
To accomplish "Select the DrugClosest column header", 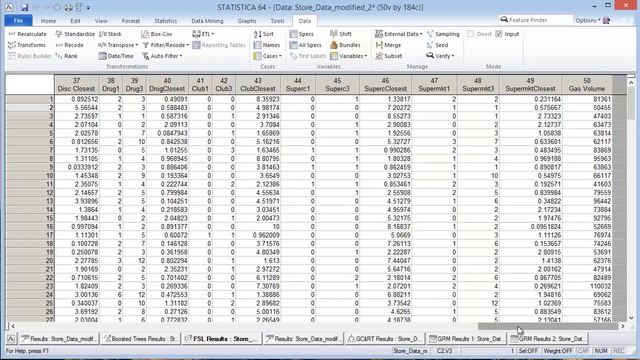I will pos(167,84).
